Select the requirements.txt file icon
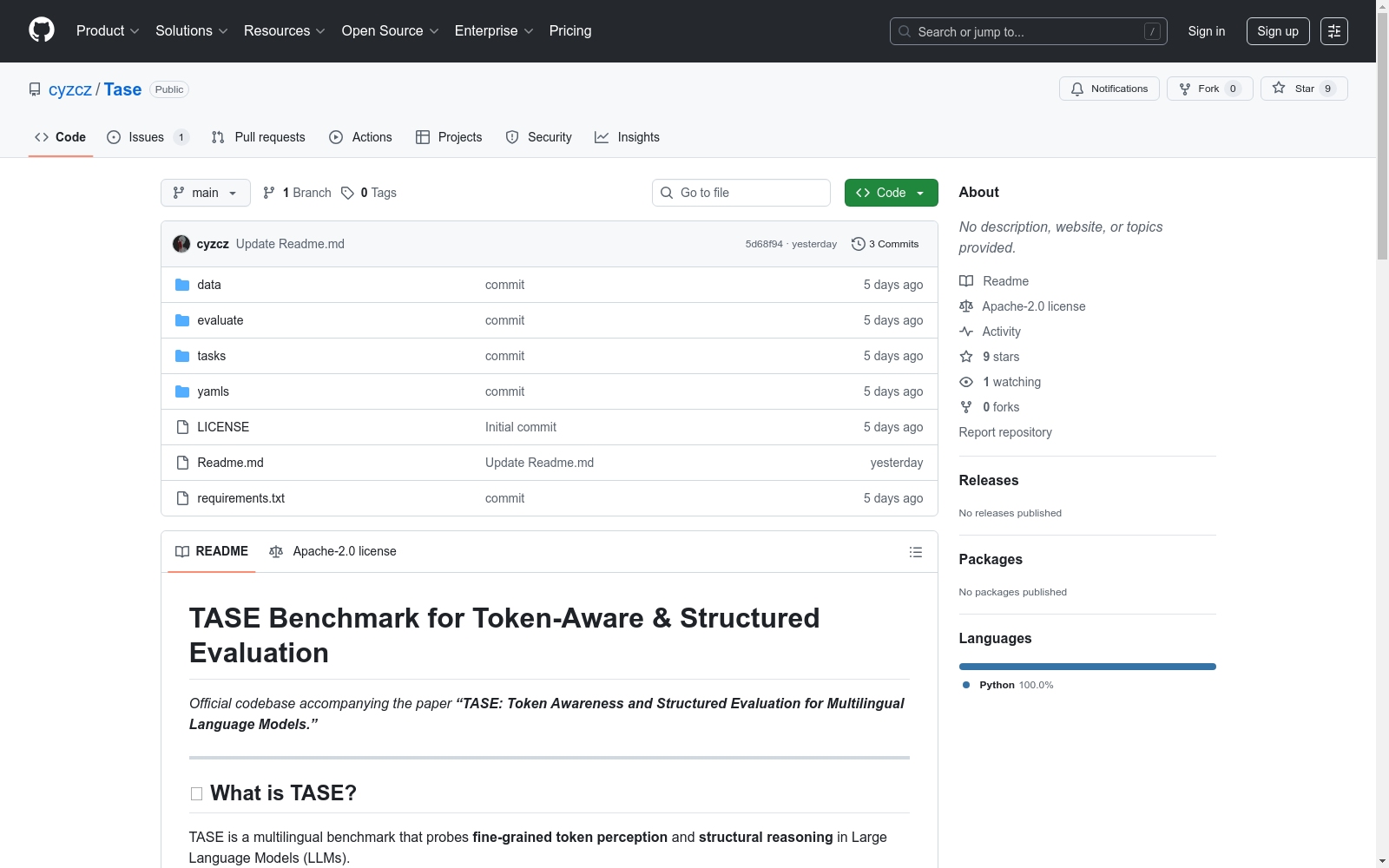Screen dimensions: 1389x868 point(182,498)
